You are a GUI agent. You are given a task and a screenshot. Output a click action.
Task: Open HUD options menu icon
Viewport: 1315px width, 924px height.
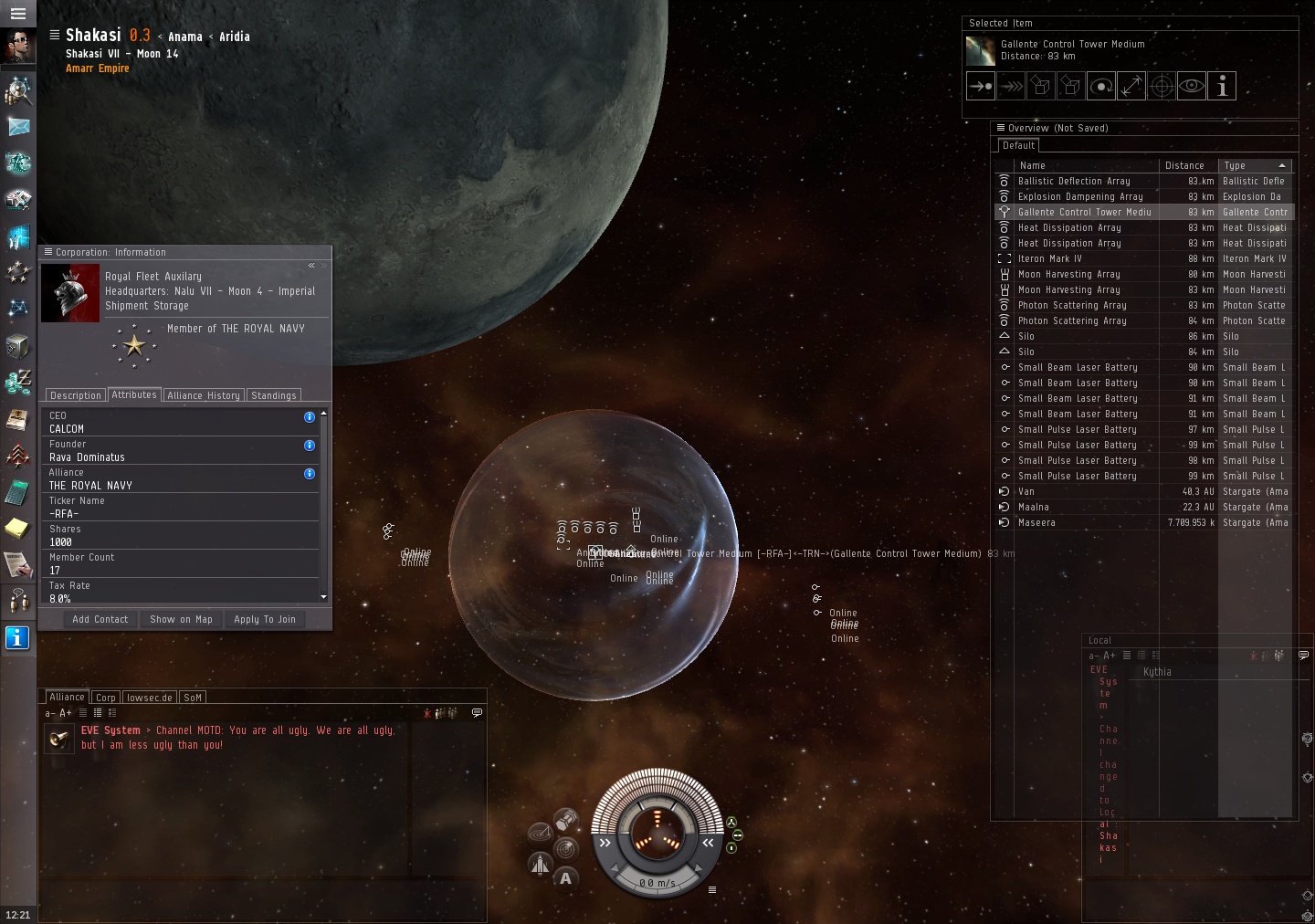tap(712, 889)
